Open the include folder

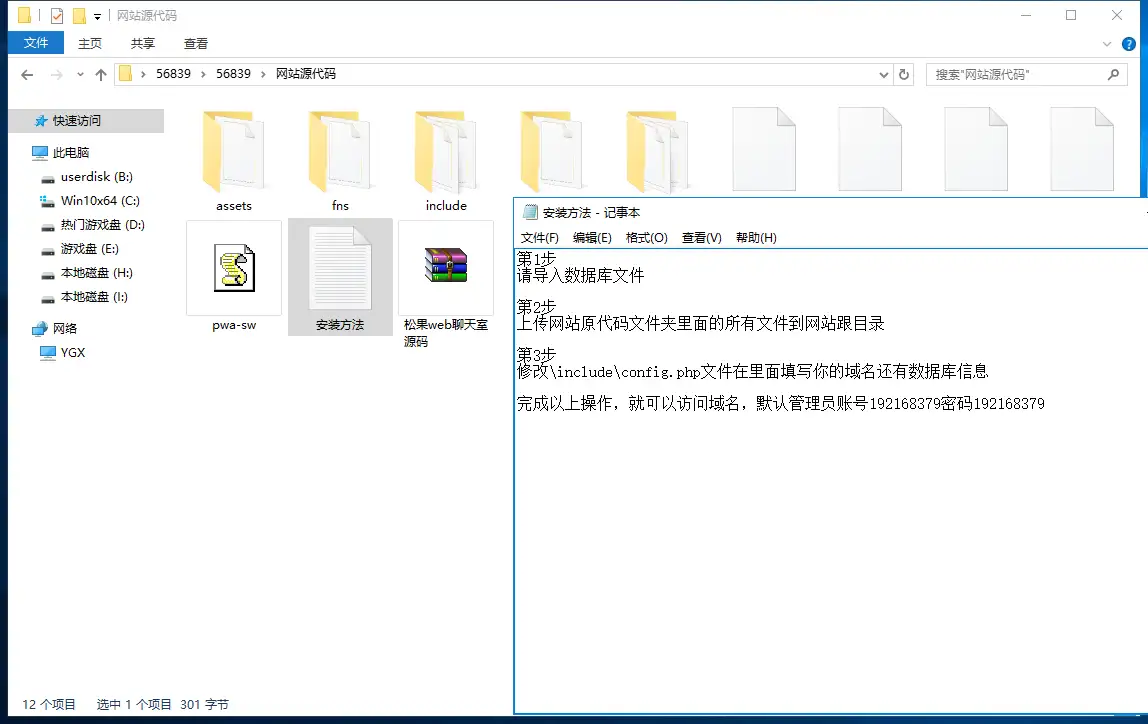tap(446, 150)
